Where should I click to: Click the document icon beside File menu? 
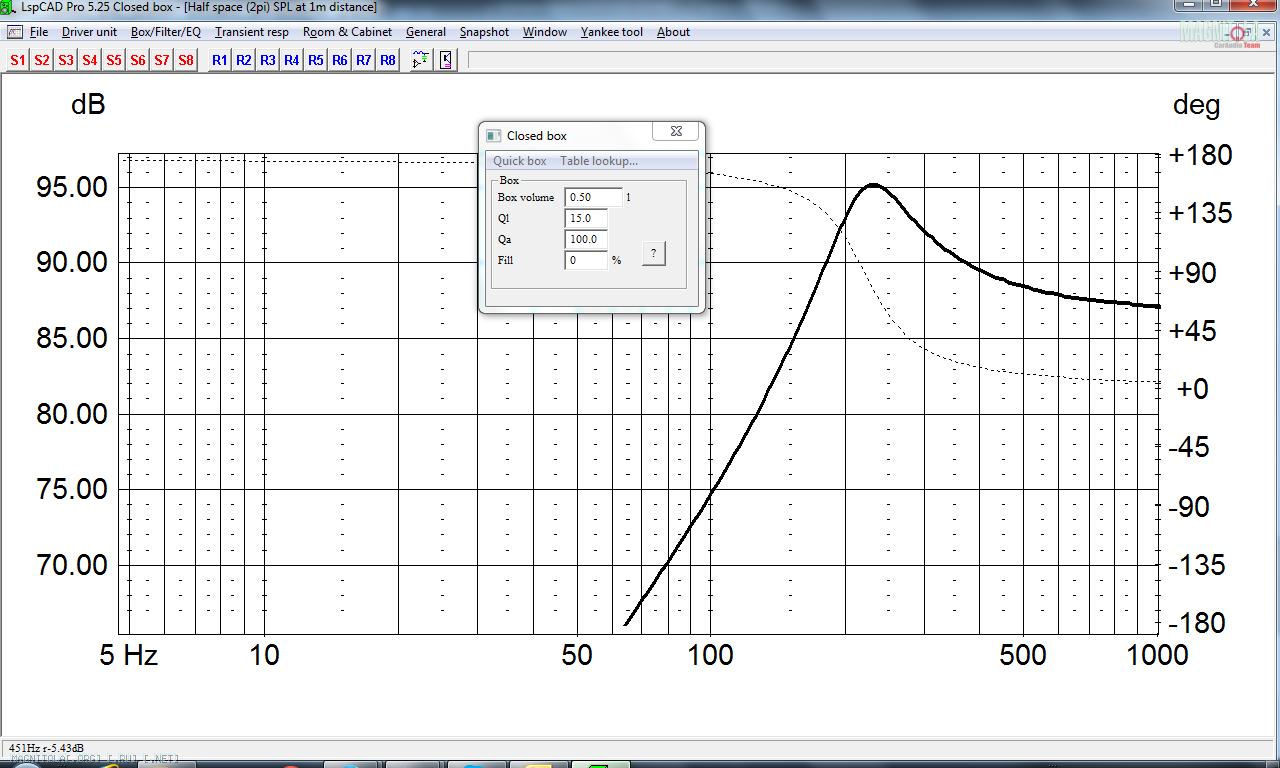click(x=14, y=32)
